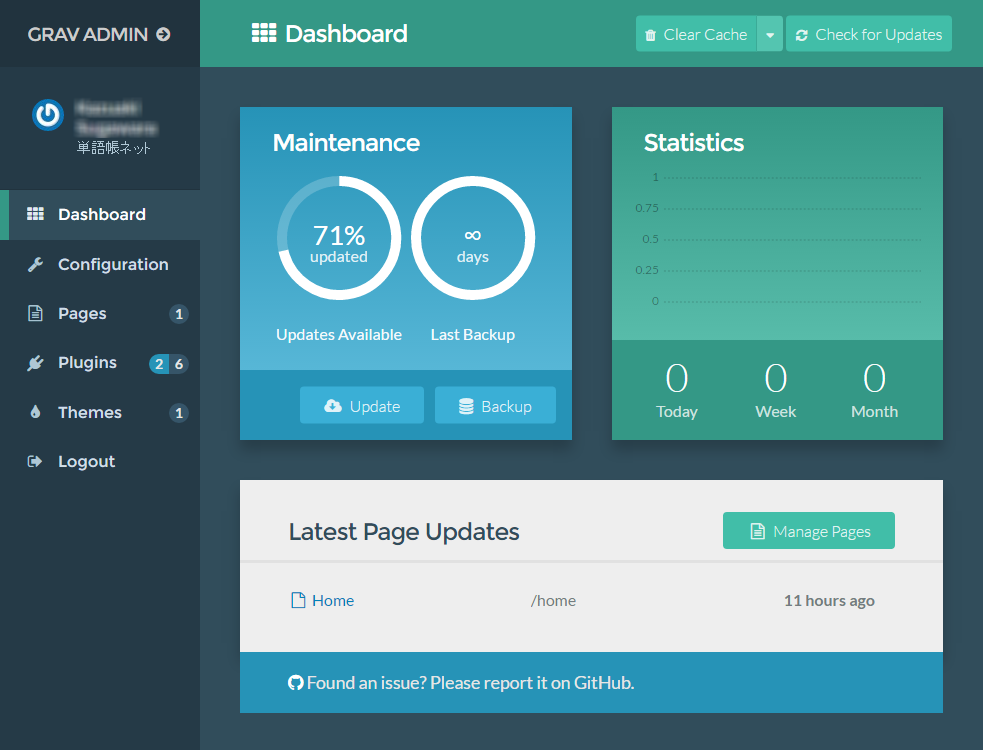Click the Update button in Maintenance
The image size is (983, 750).
pyautogui.click(x=361, y=406)
